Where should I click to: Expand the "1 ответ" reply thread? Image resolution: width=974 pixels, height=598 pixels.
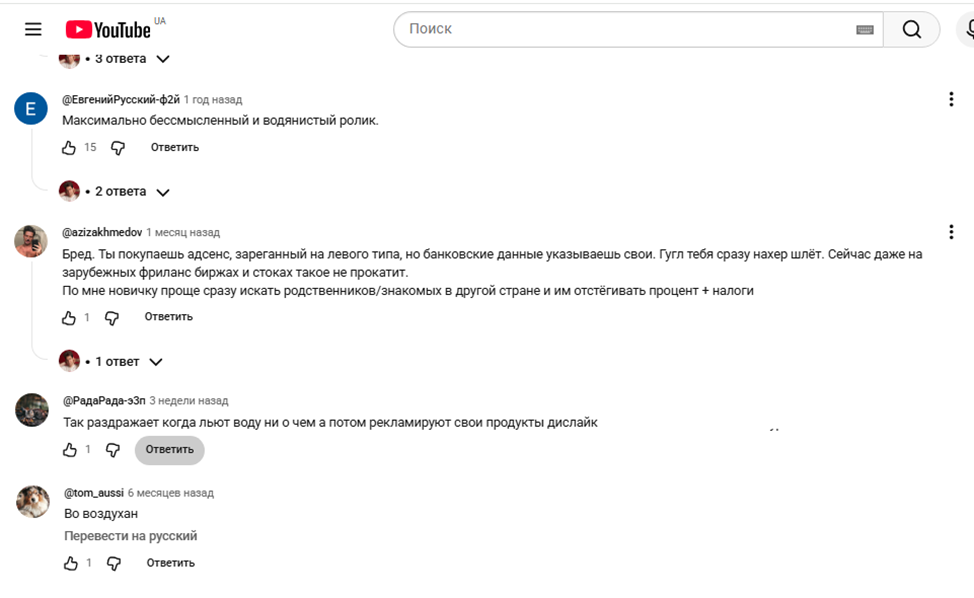click(111, 362)
